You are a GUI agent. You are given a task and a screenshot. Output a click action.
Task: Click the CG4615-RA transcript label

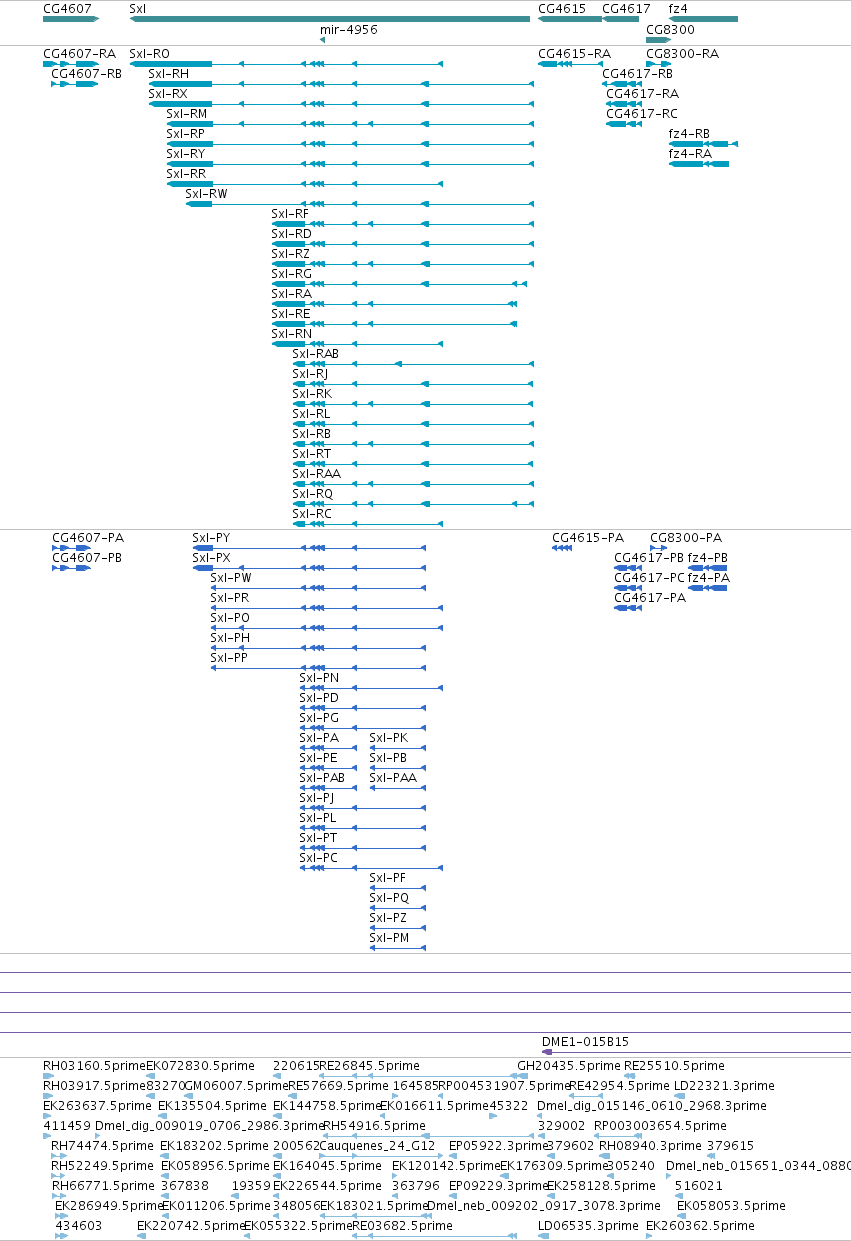(x=574, y=54)
